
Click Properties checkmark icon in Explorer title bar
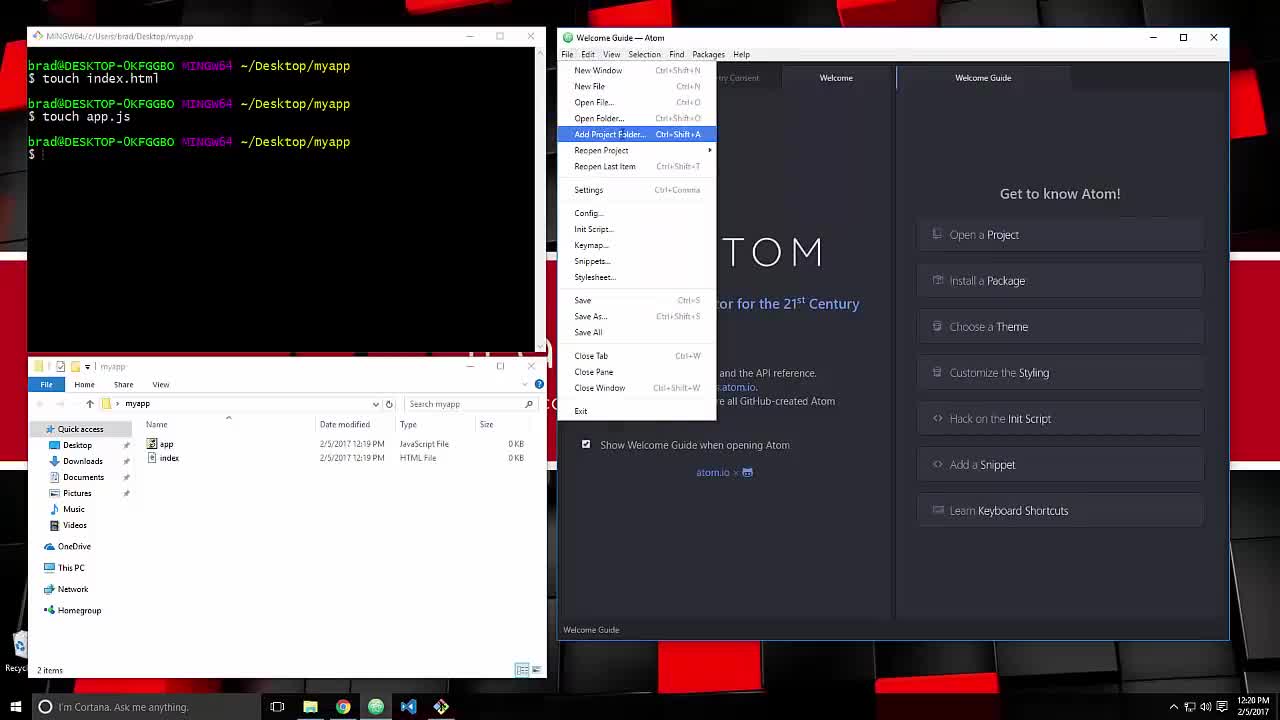[x=60, y=366]
